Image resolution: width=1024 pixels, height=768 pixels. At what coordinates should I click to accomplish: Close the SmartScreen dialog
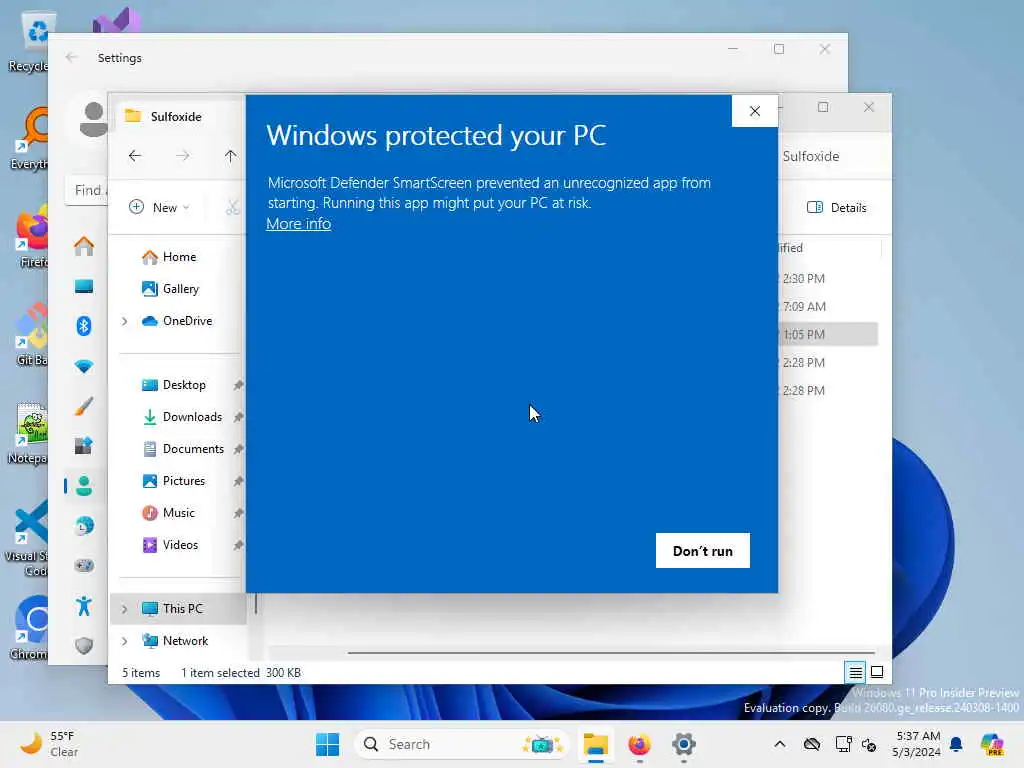click(x=755, y=111)
